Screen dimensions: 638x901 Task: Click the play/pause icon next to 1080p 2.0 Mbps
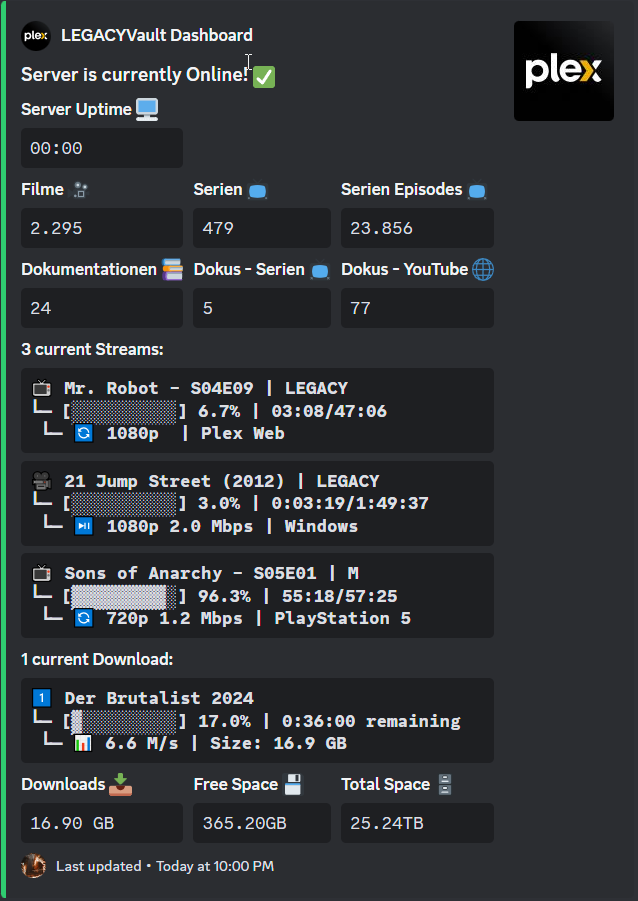pos(84,526)
